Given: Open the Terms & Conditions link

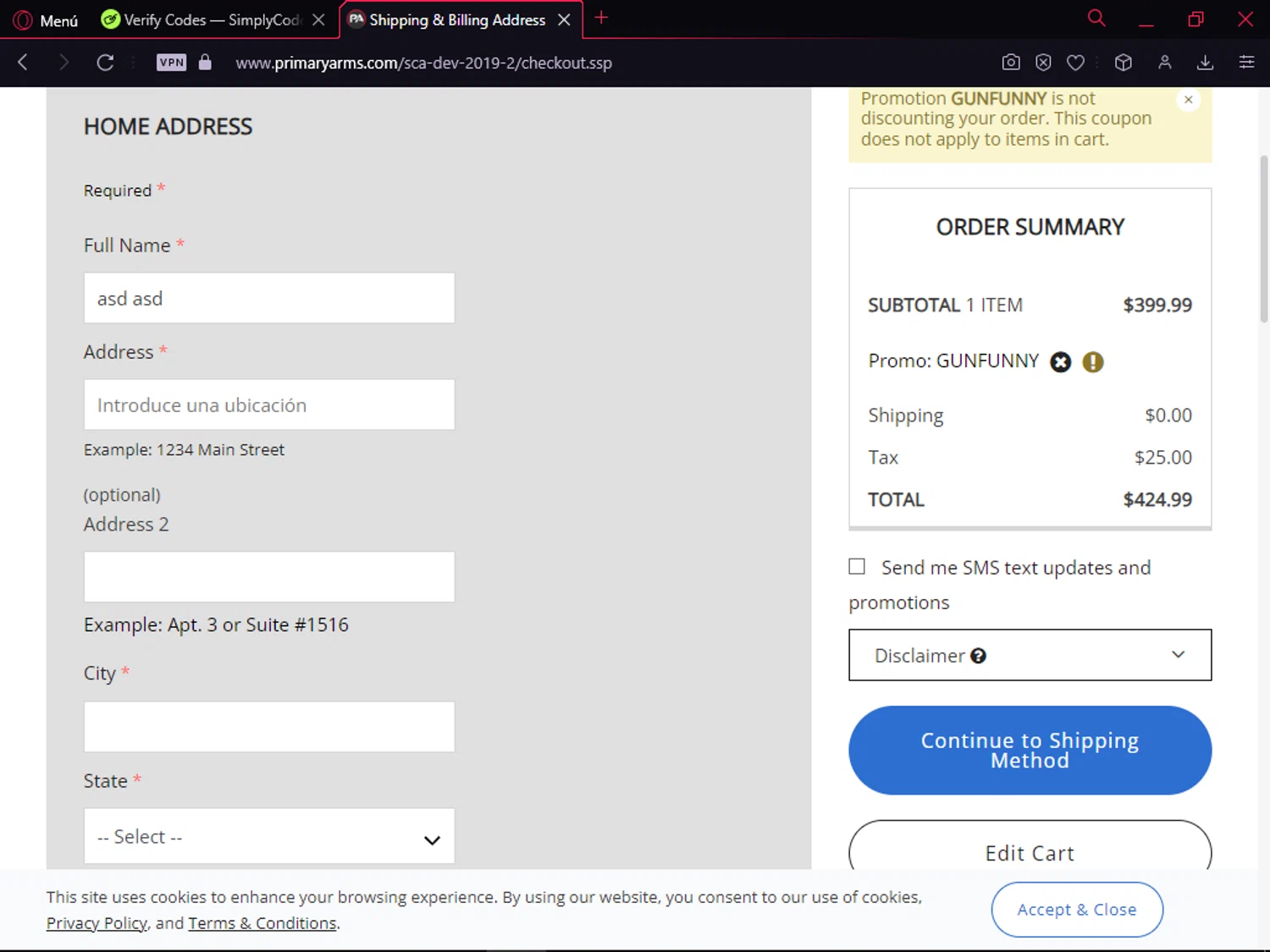Looking at the screenshot, I should [x=262, y=923].
